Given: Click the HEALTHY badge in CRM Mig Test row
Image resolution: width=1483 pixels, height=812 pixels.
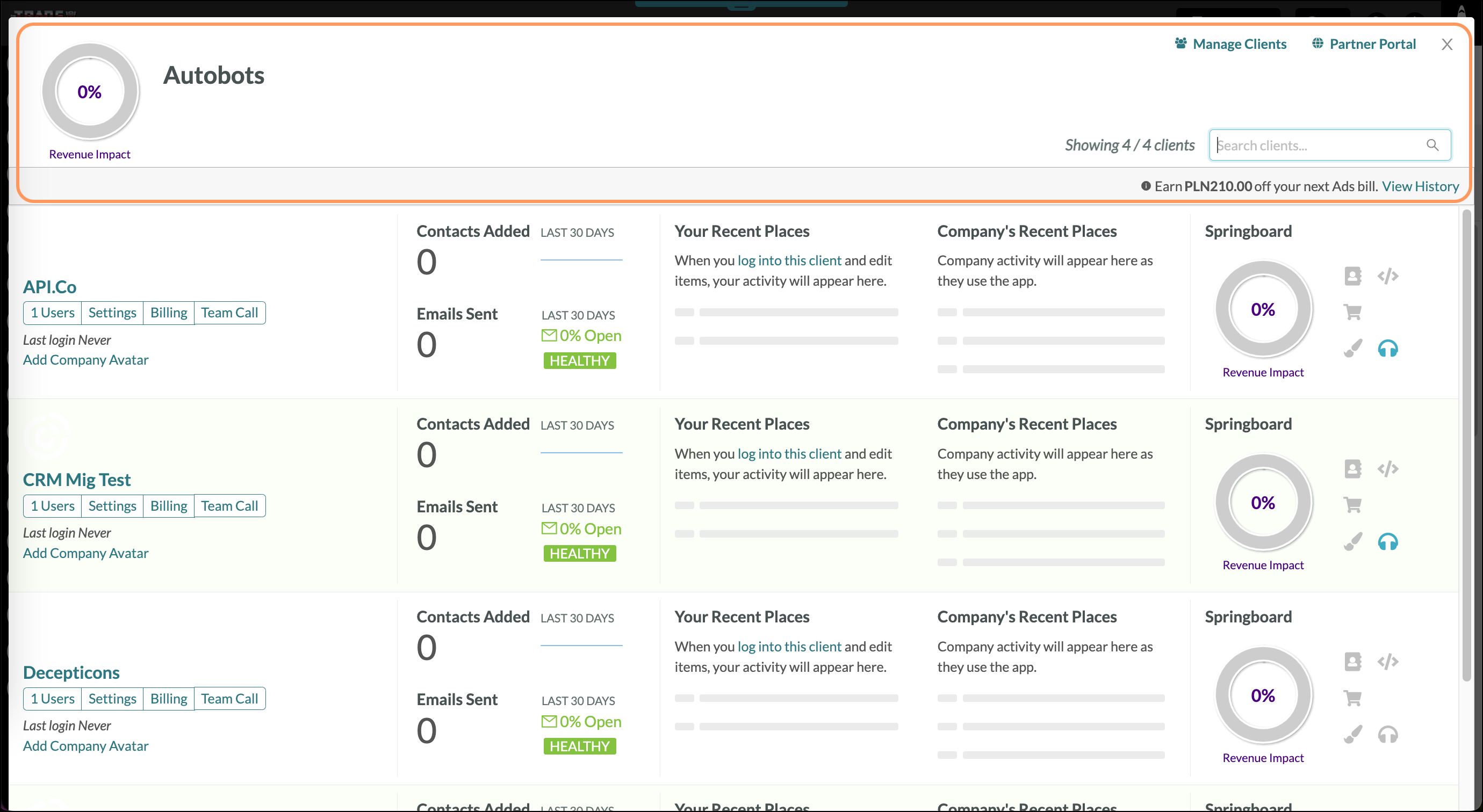Looking at the screenshot, I should [x=579, y=554].
